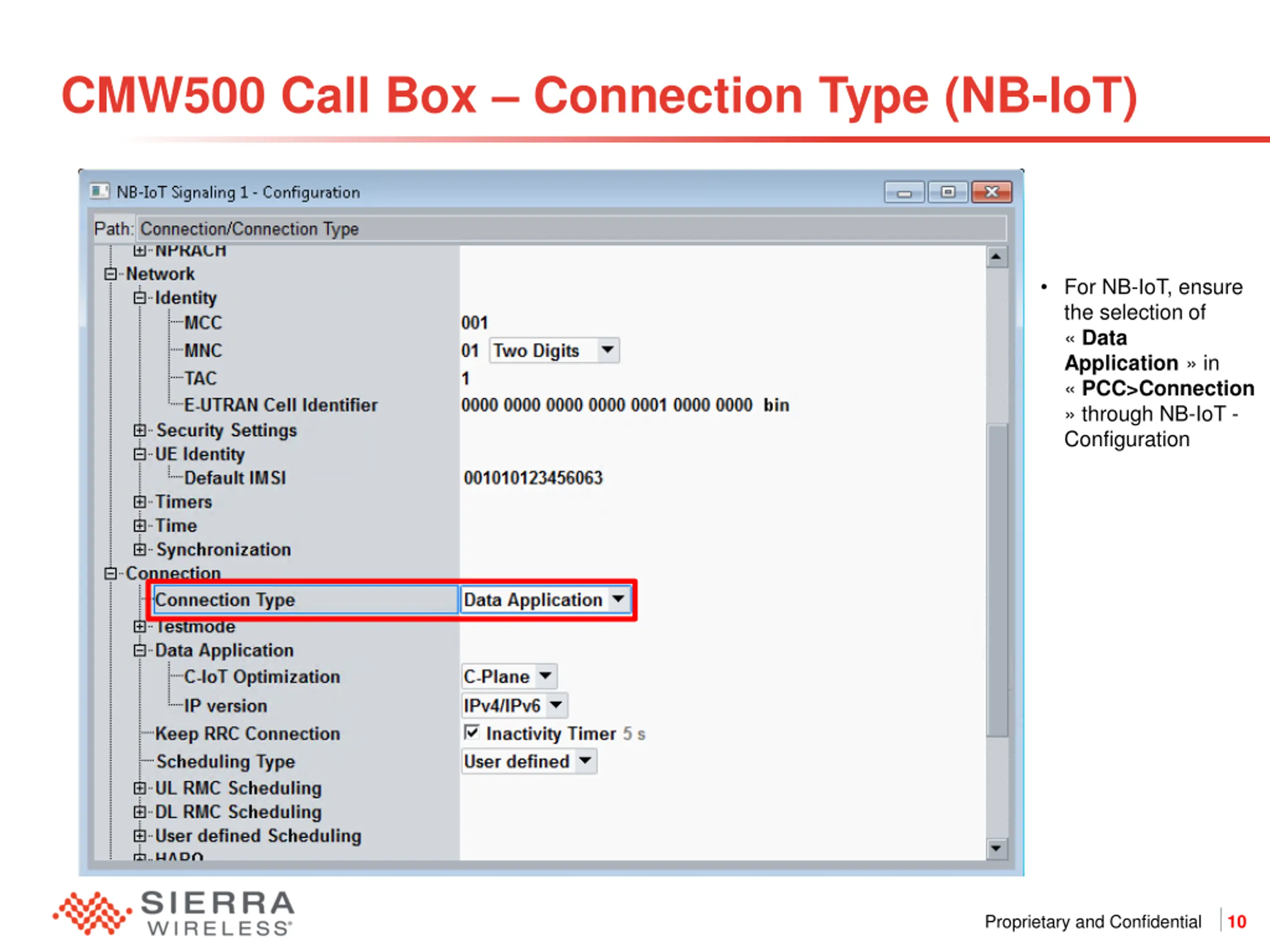
Task: Minimize the NB-IoT Signaling Configuration window
Action: 904,192
